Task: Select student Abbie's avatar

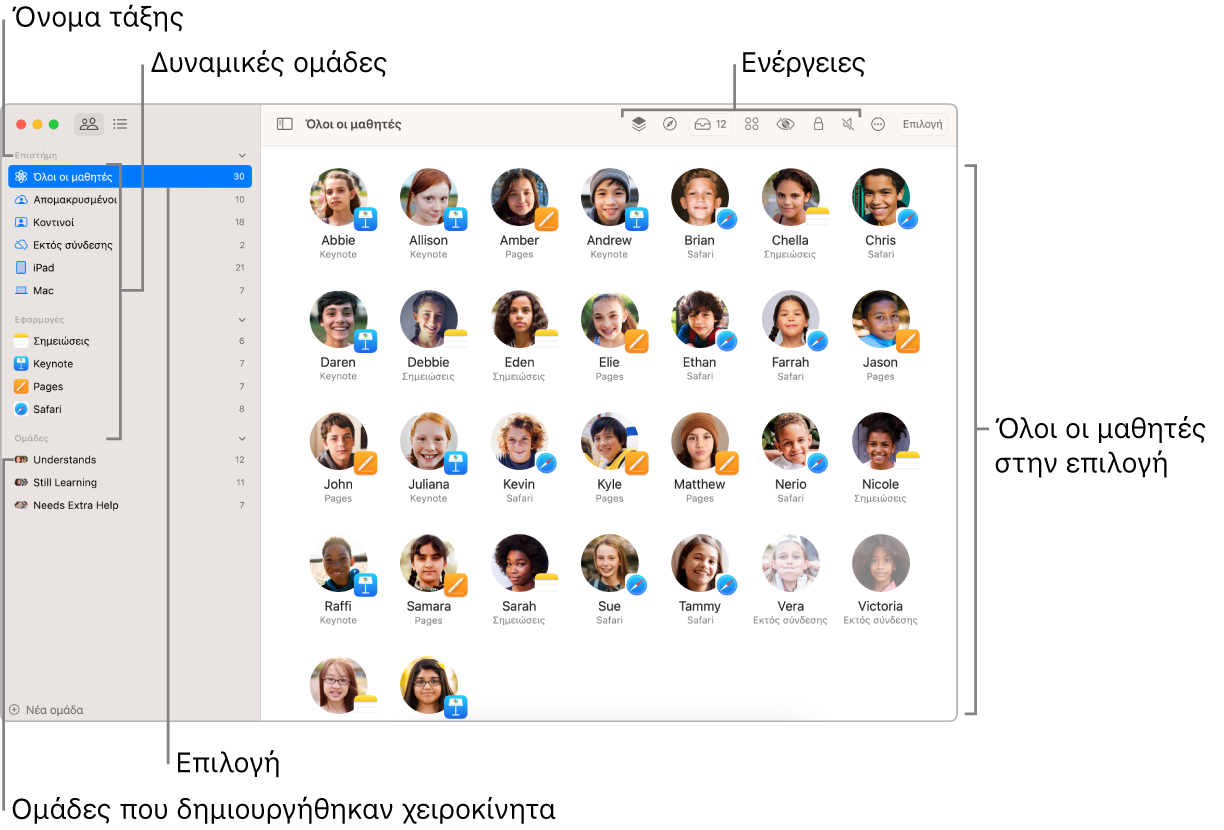Action: coord(339,197)
